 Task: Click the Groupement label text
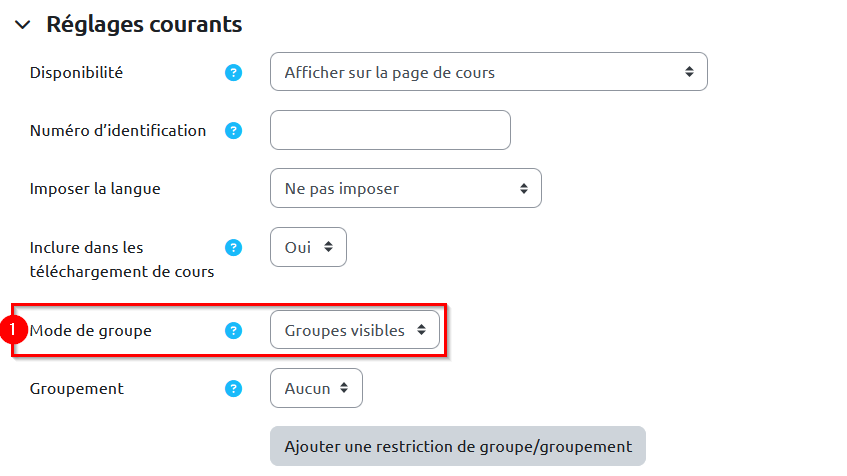pos(77,388)
